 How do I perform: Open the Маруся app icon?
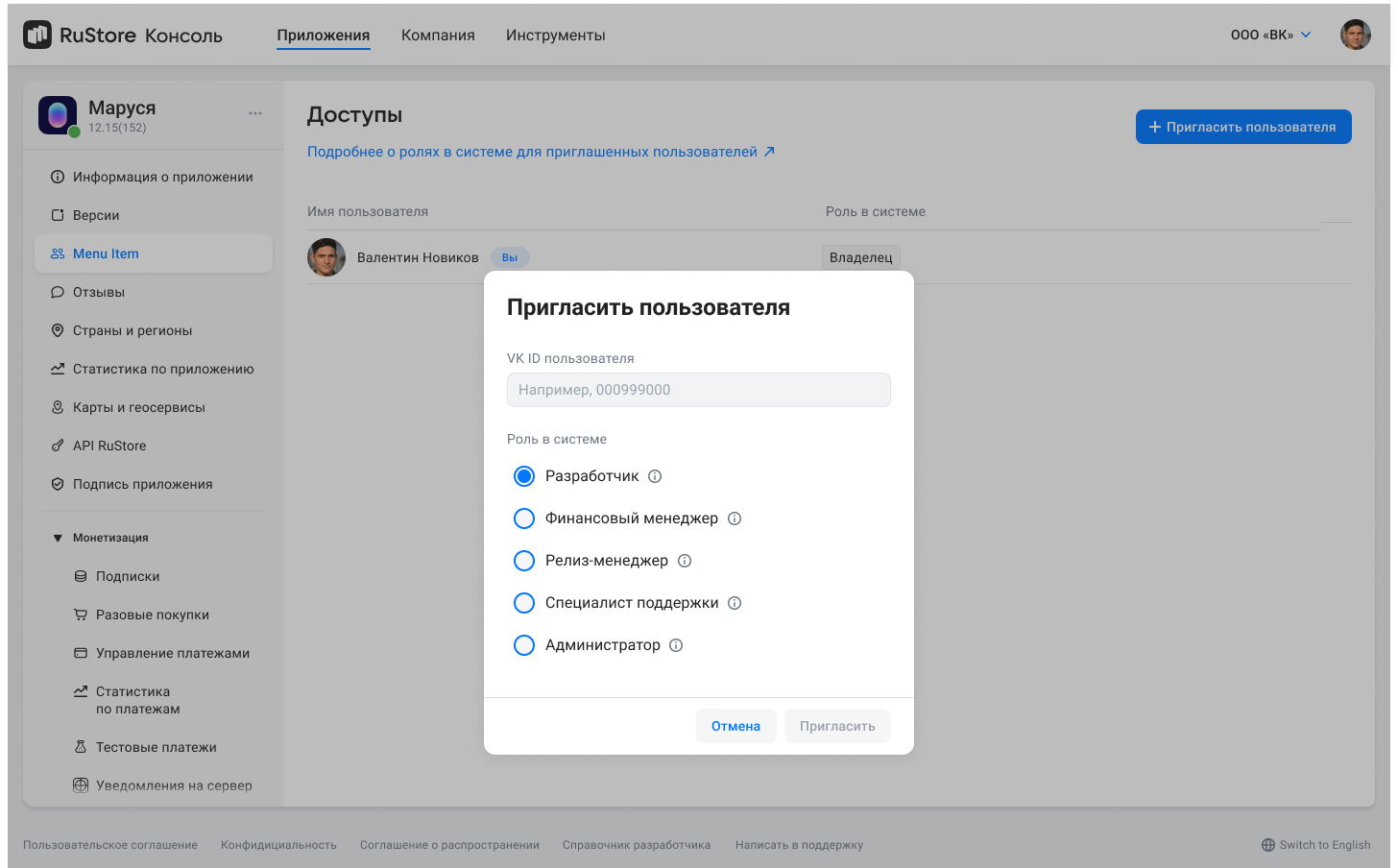coord(58,116)
